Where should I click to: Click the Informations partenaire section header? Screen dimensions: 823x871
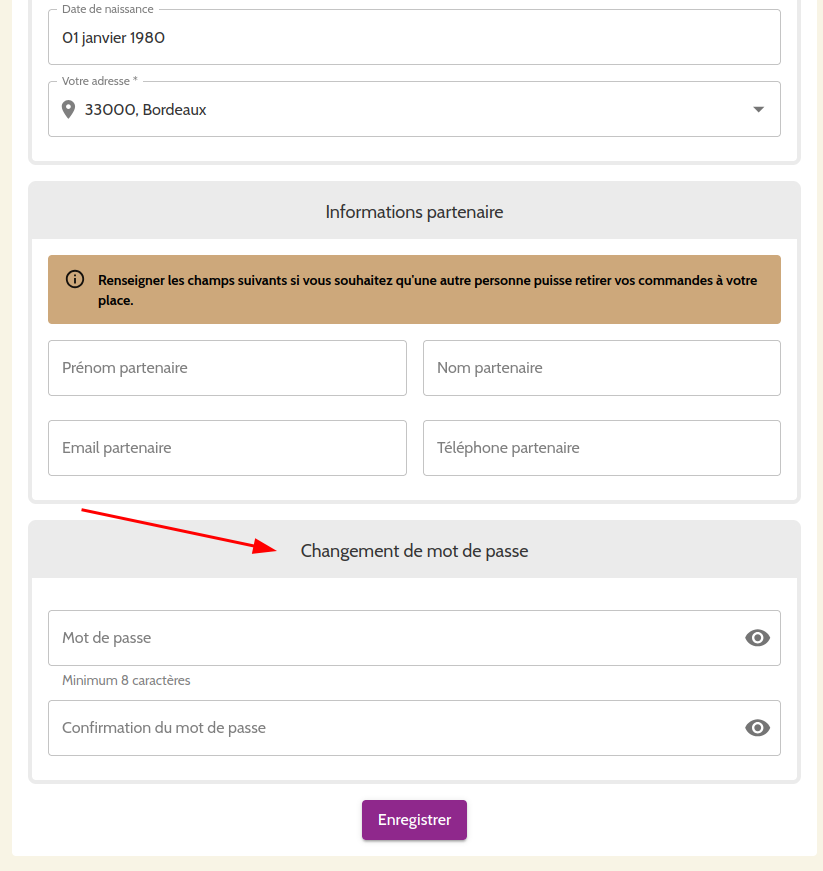pyautogui.click(x=414, y=212)
